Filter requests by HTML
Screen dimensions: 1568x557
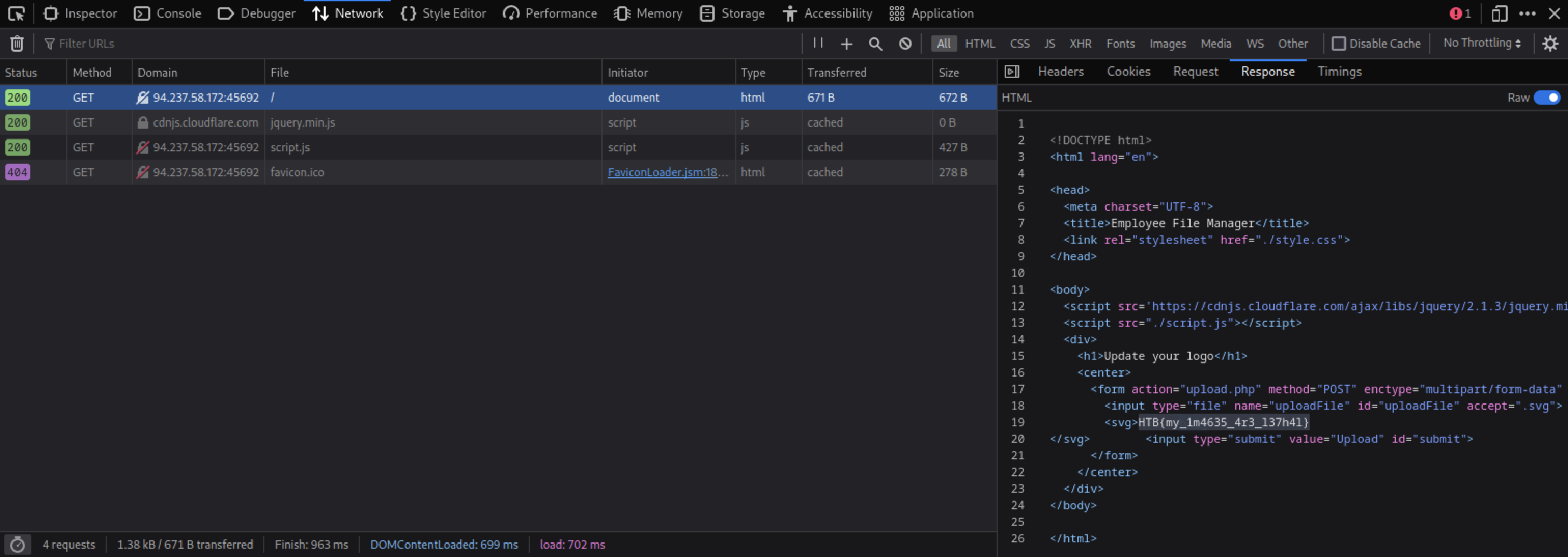coord(979,43)
